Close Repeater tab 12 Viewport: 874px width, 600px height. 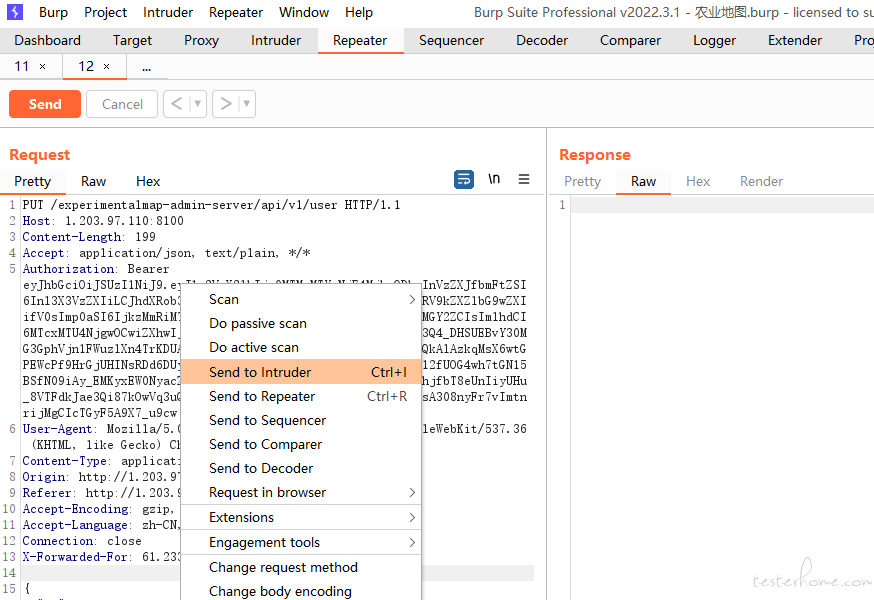(106, 67)
